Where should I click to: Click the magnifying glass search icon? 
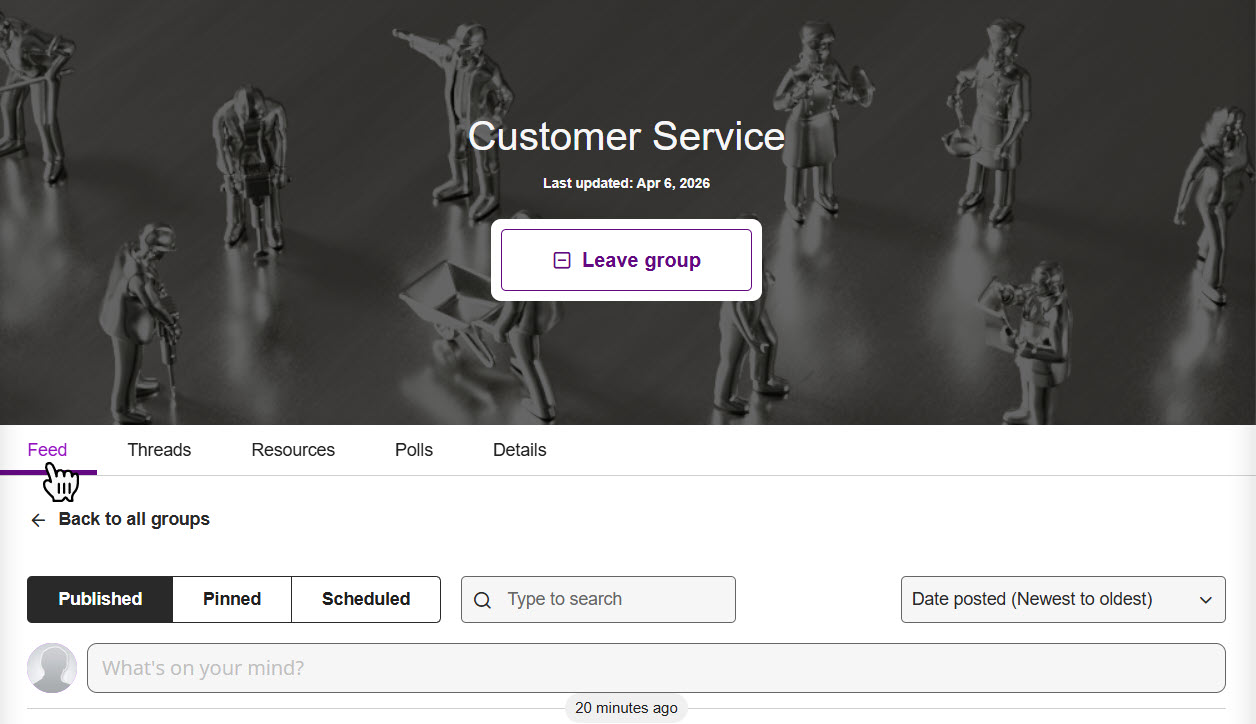pos(482,600)
